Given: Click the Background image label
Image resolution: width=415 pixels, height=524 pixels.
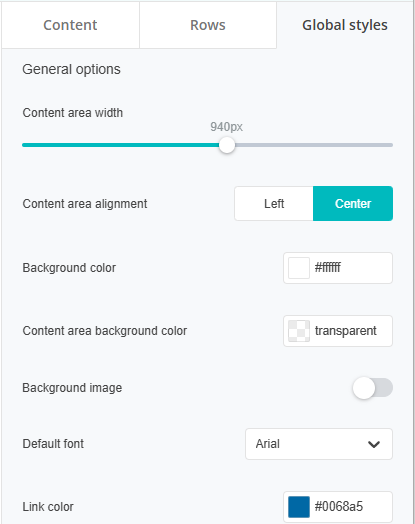Looking at the screenshot, I should click(72, 388).
